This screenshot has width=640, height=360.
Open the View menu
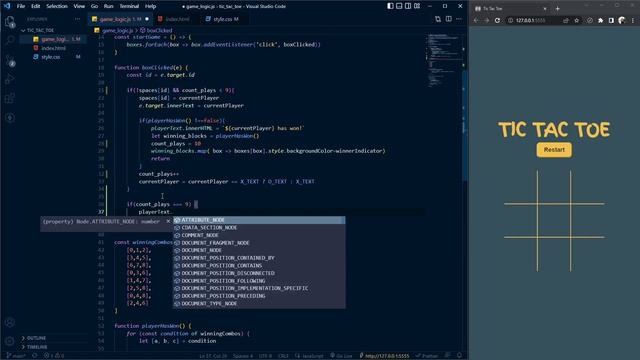[79, 6]
